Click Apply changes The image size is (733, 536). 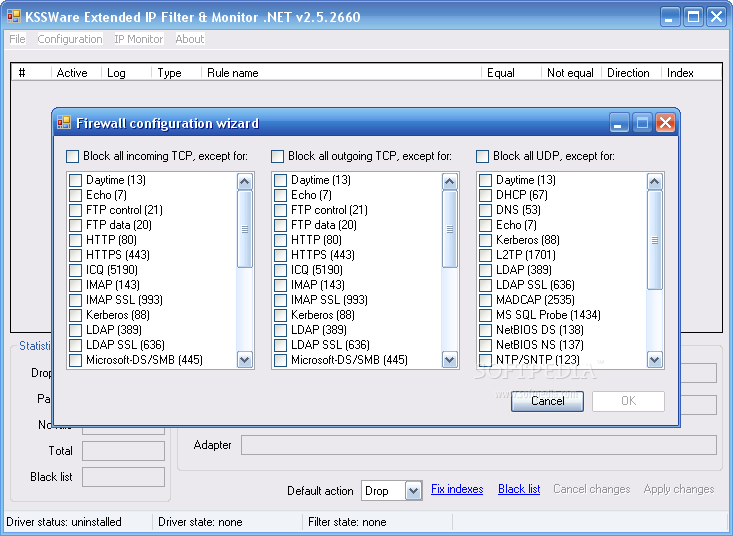tap(679, 489)
